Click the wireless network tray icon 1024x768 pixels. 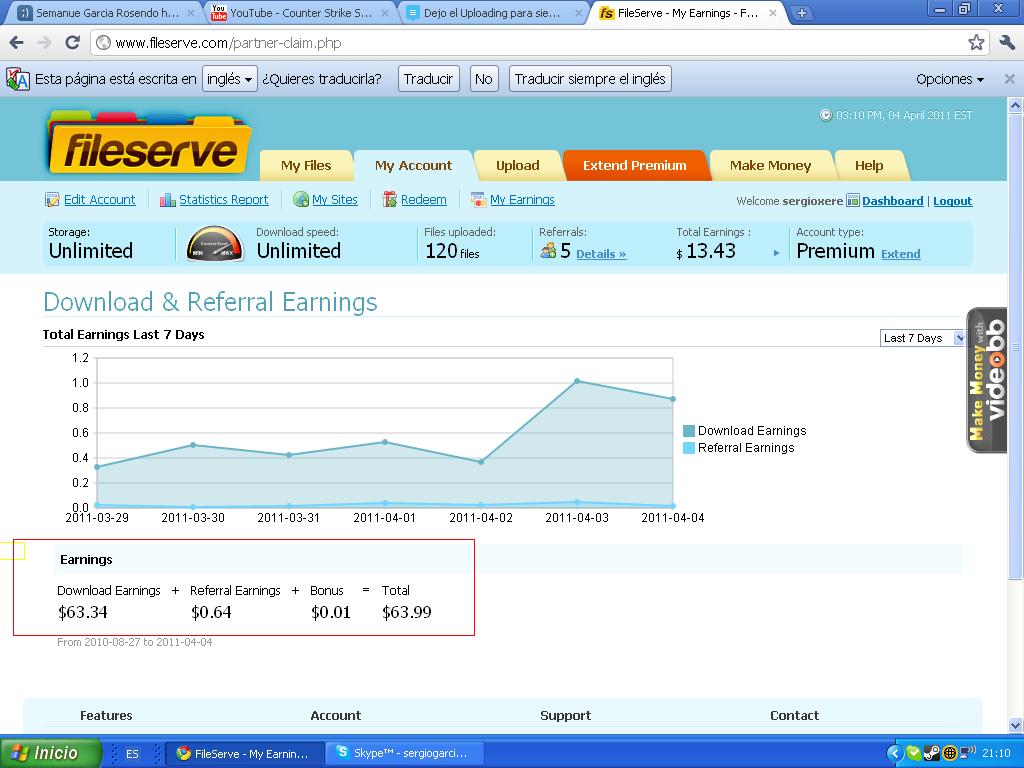[x=968, y=753]
